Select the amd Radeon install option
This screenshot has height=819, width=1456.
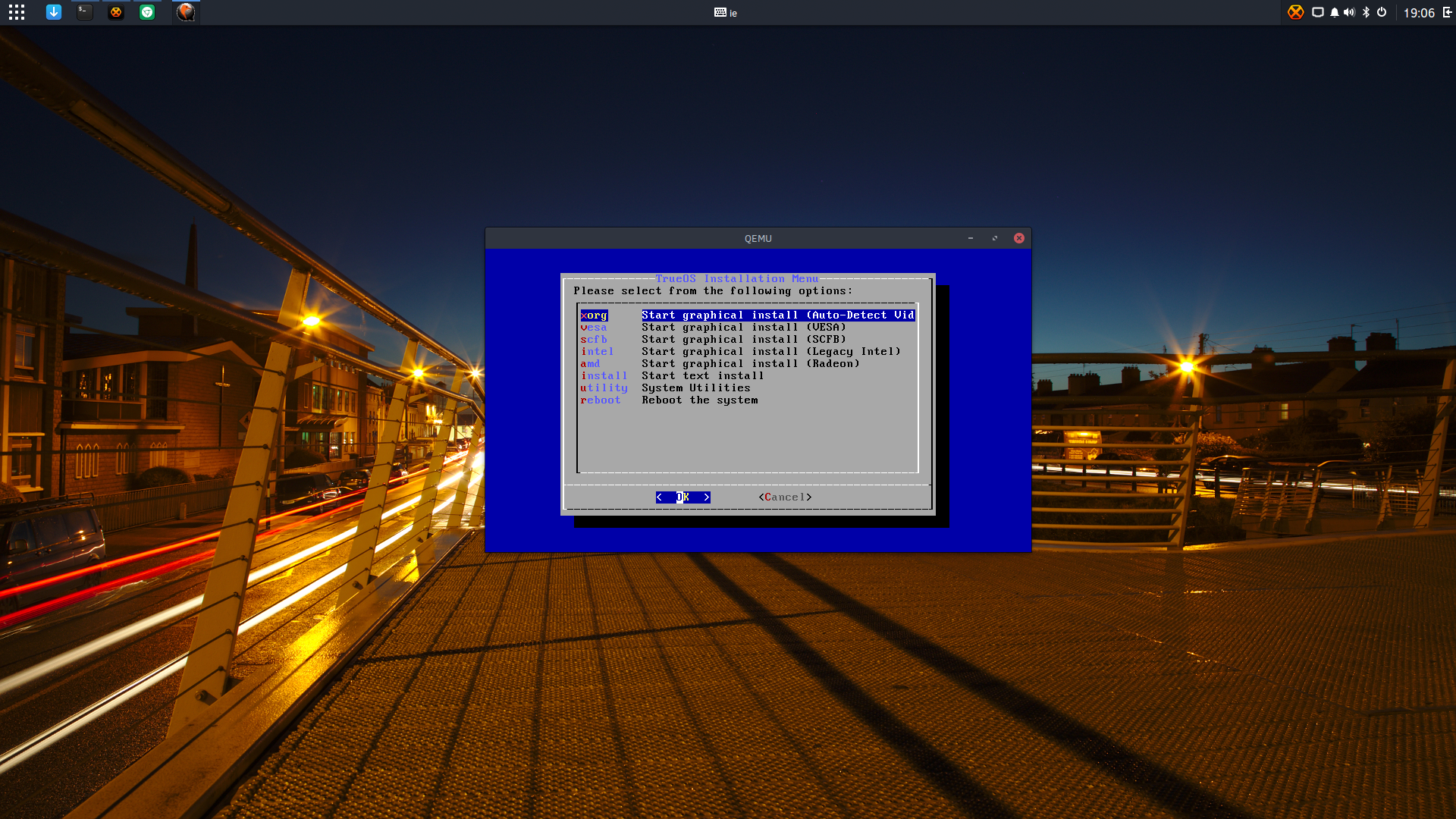coord(720,364)
